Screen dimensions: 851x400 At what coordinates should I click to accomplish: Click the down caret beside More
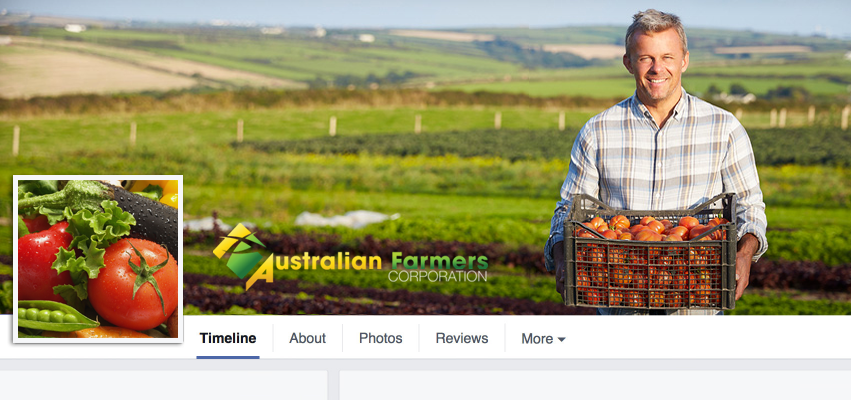click(561, 339)
